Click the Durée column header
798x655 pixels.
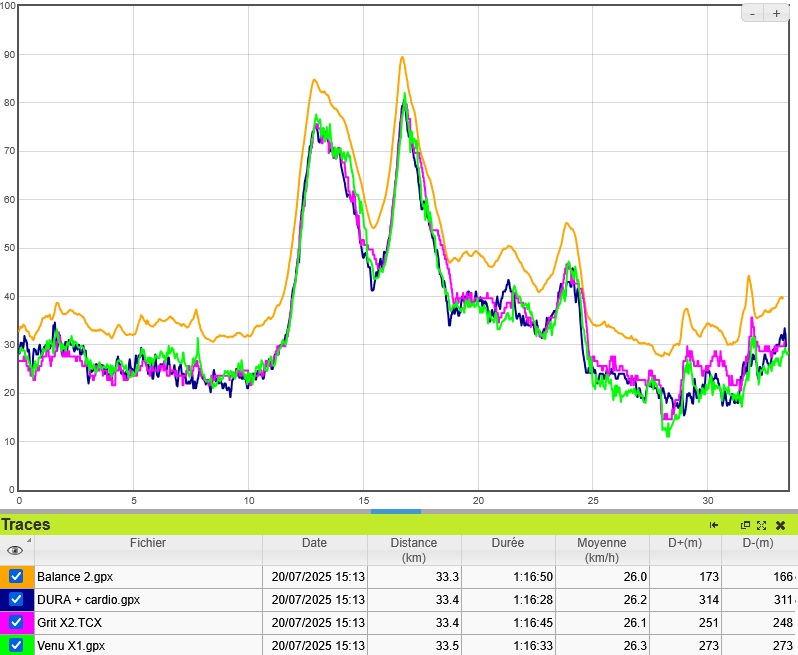[x=507, y=543]
